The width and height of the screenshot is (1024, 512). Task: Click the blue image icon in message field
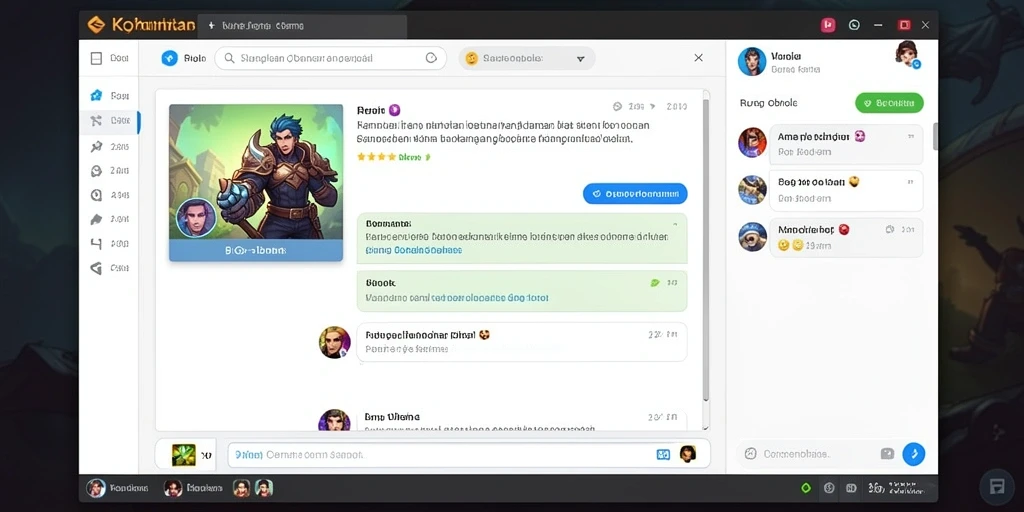coord(663,454)
